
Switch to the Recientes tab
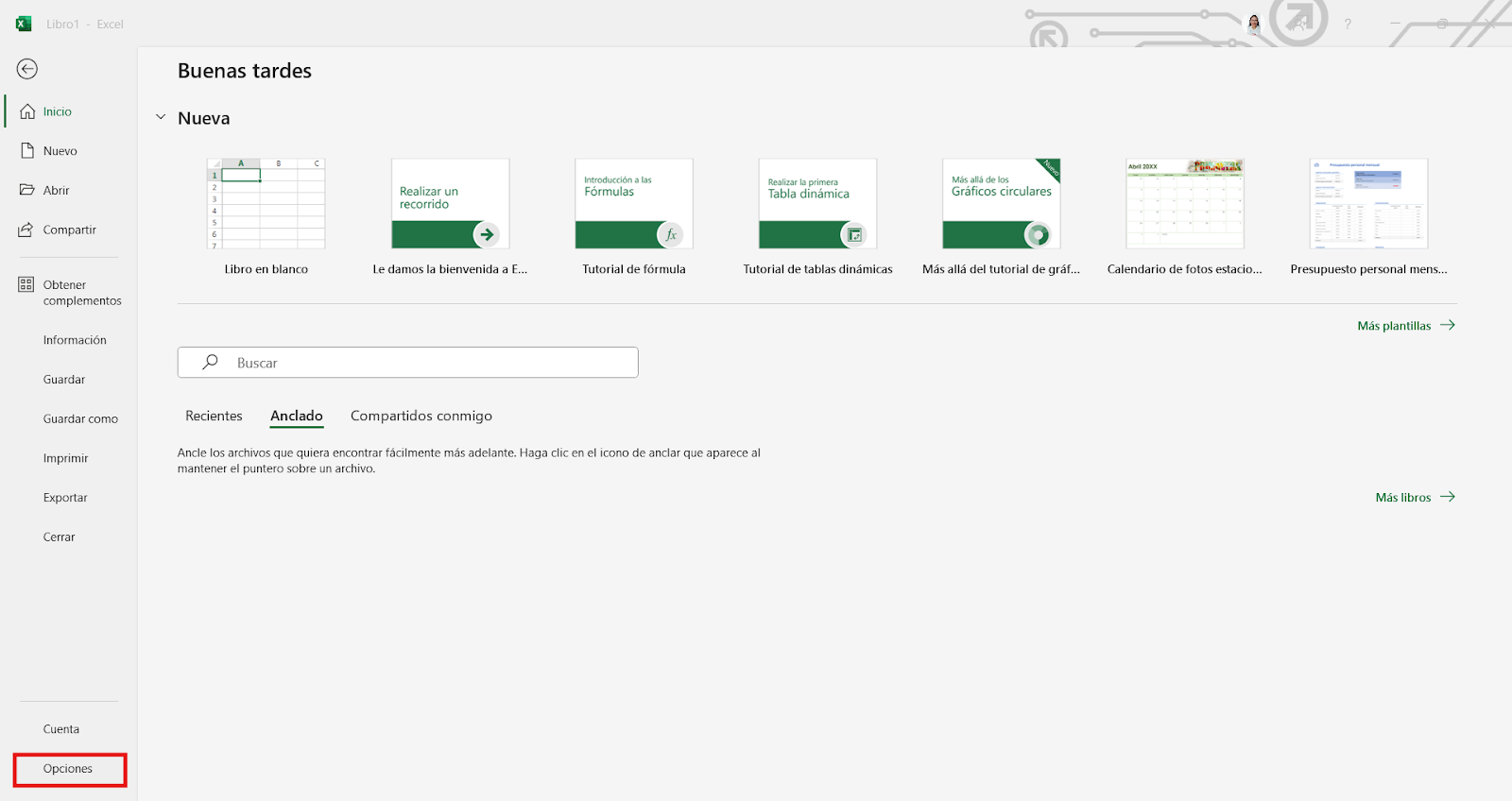(x=214, y=416)
